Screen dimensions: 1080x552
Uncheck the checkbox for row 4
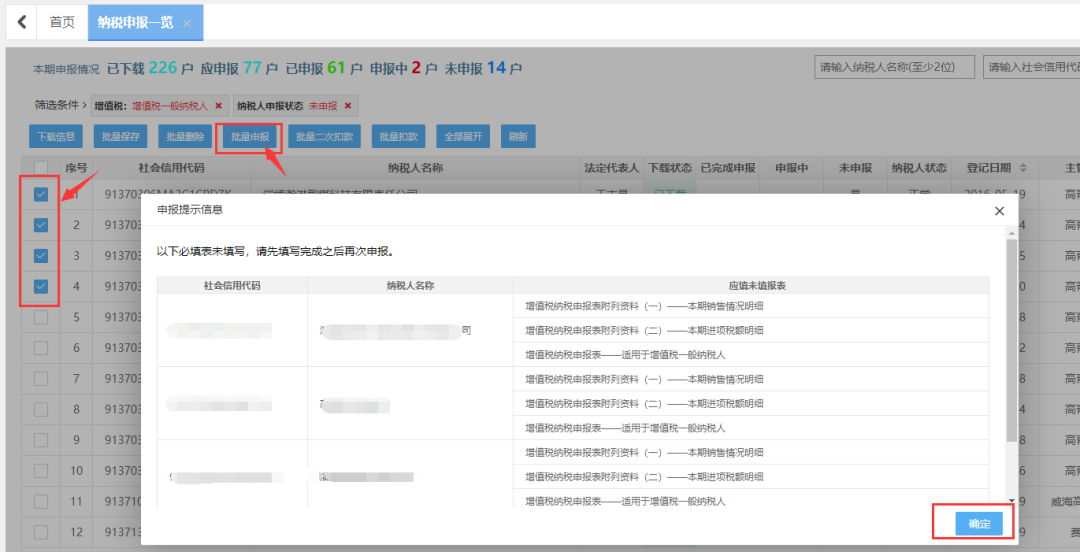41,286
